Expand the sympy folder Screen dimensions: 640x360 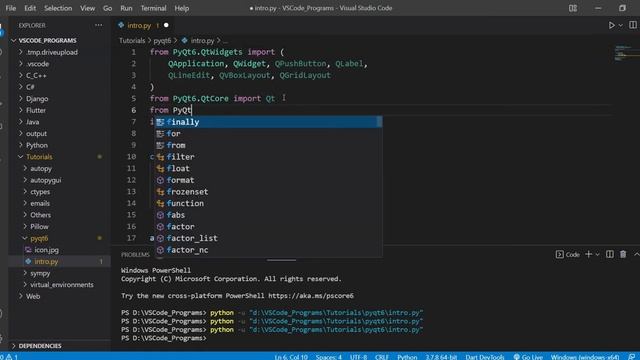click(x=40, y=273)
